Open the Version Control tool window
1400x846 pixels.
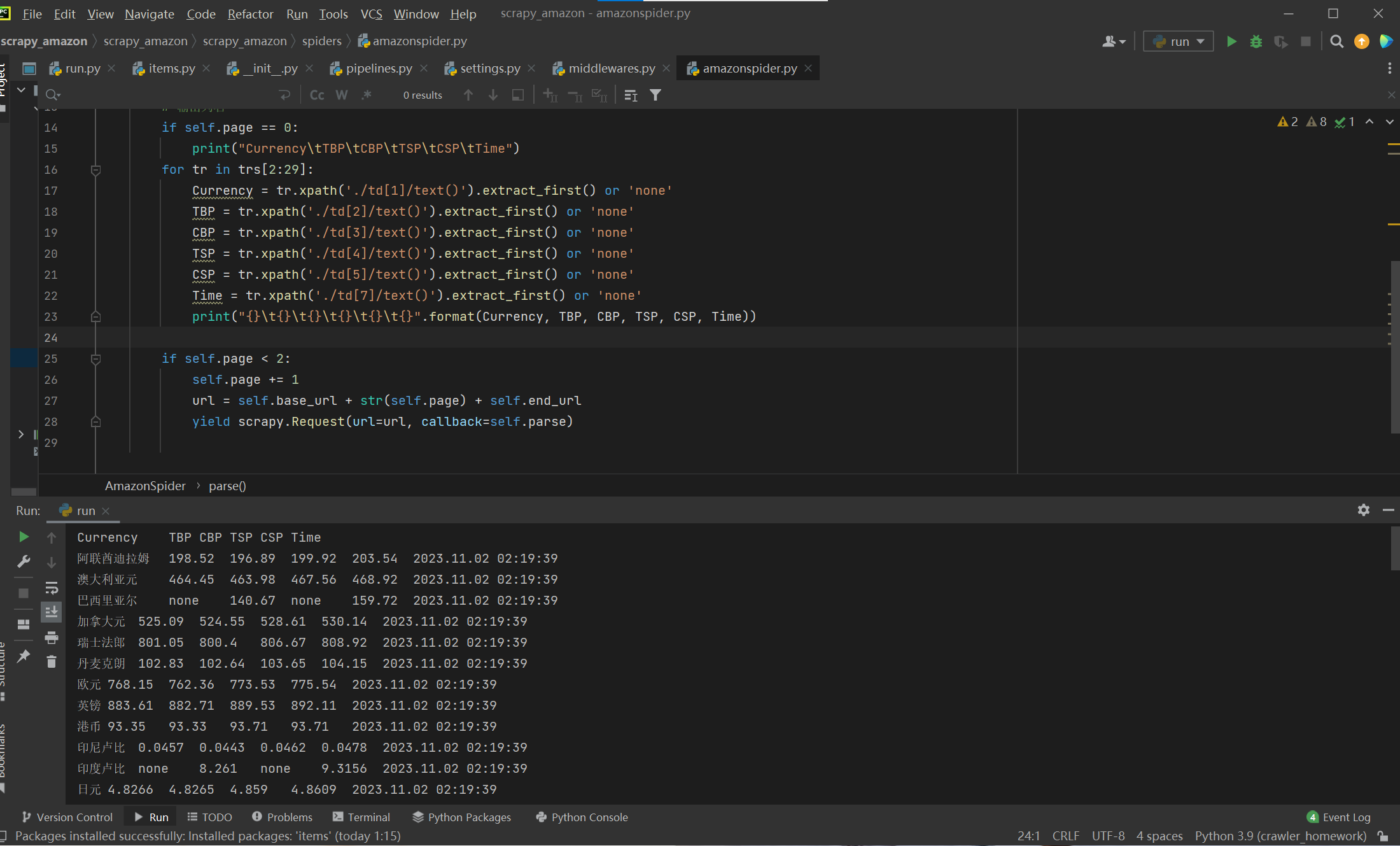pos(67,817)
